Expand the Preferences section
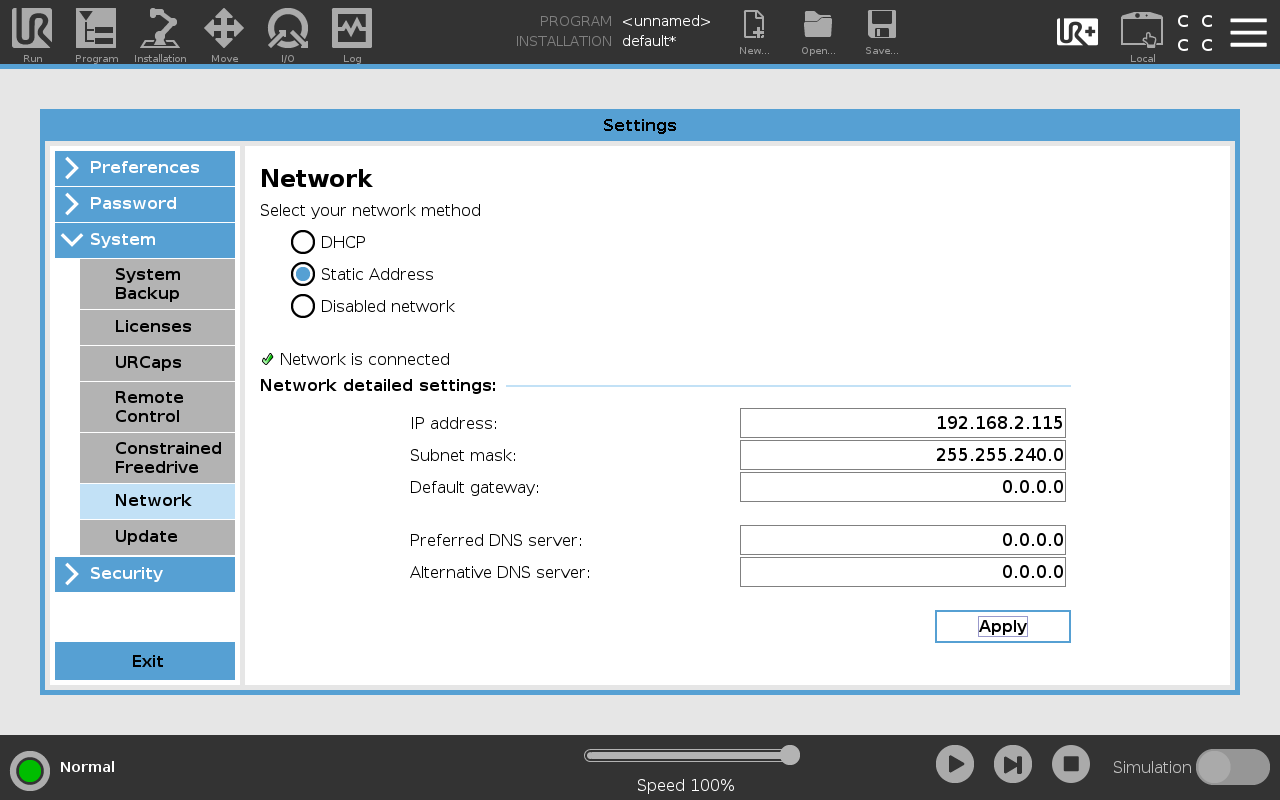 (145, 168)
